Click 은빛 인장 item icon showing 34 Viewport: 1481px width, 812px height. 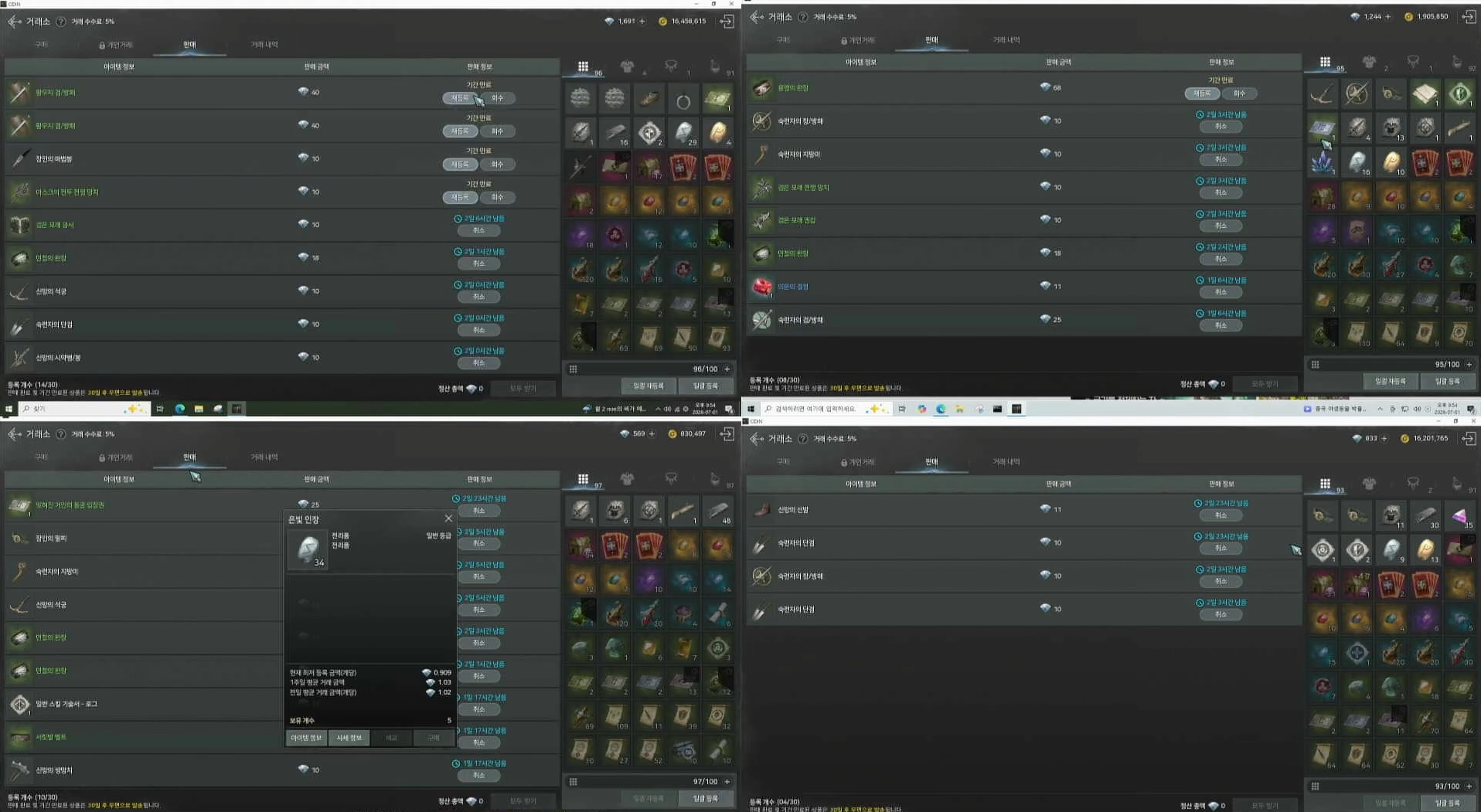click(308, 549)
